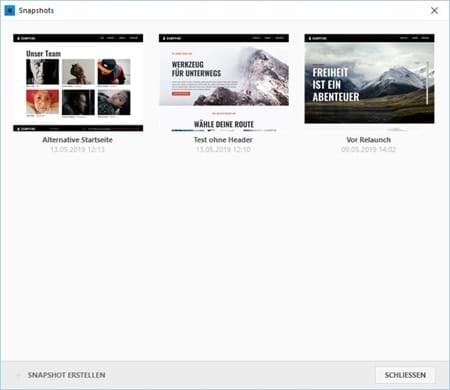Image resolution: width=450 pixels, height=390 pixels.
Task: Click the Schliessen button
Action: [x=405, y=375]
